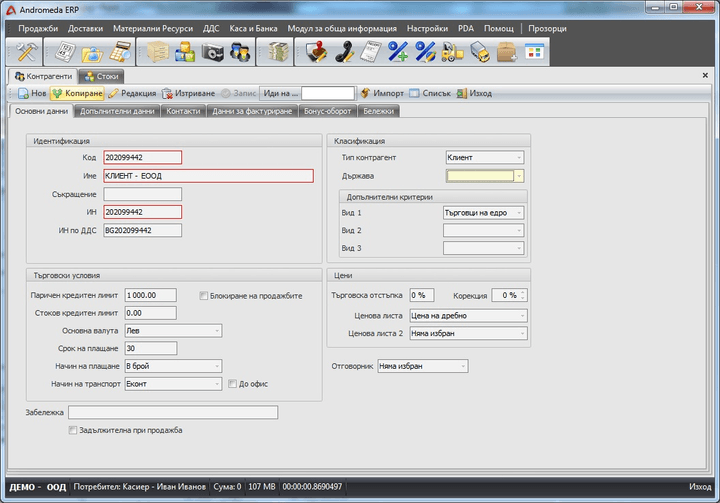The height and width of the screenshot is (503, 720).
Task: Open the Каса и Банка menu
Action: point(253,28)
